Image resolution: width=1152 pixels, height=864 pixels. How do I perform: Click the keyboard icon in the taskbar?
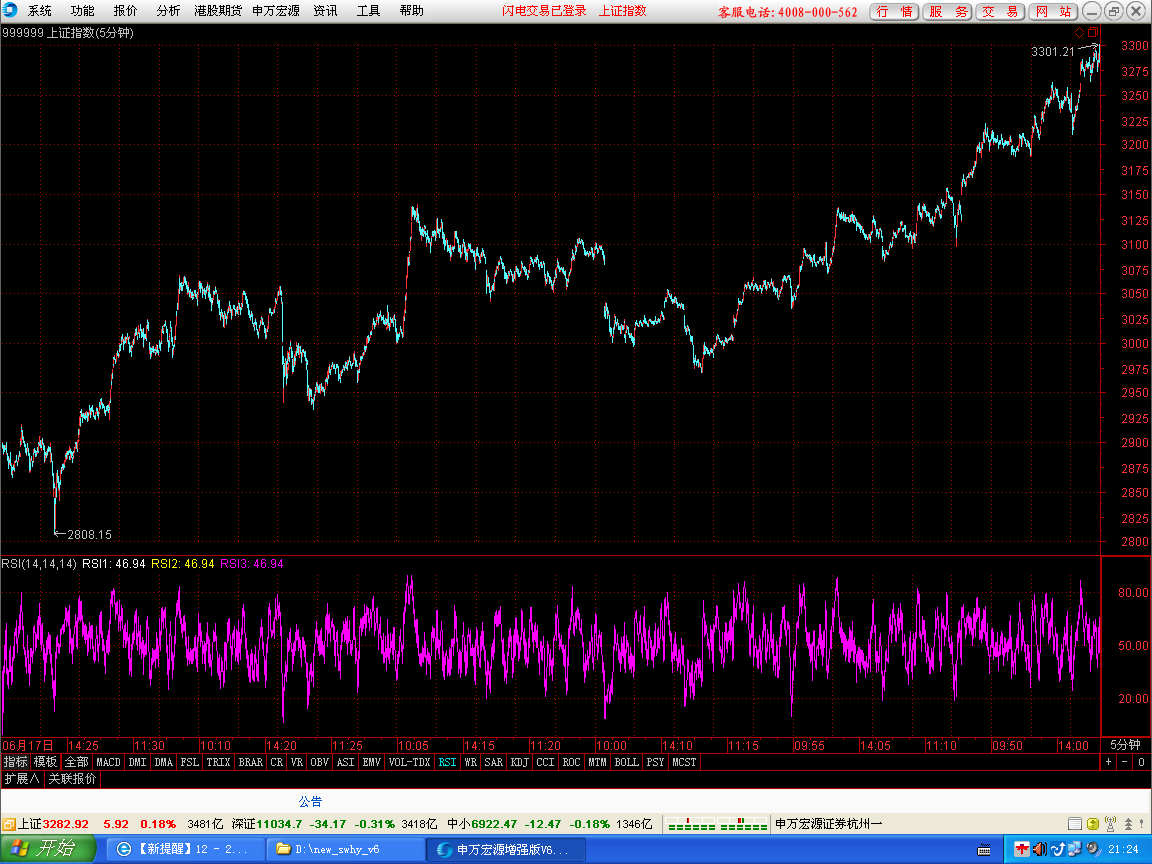point(984,850)
